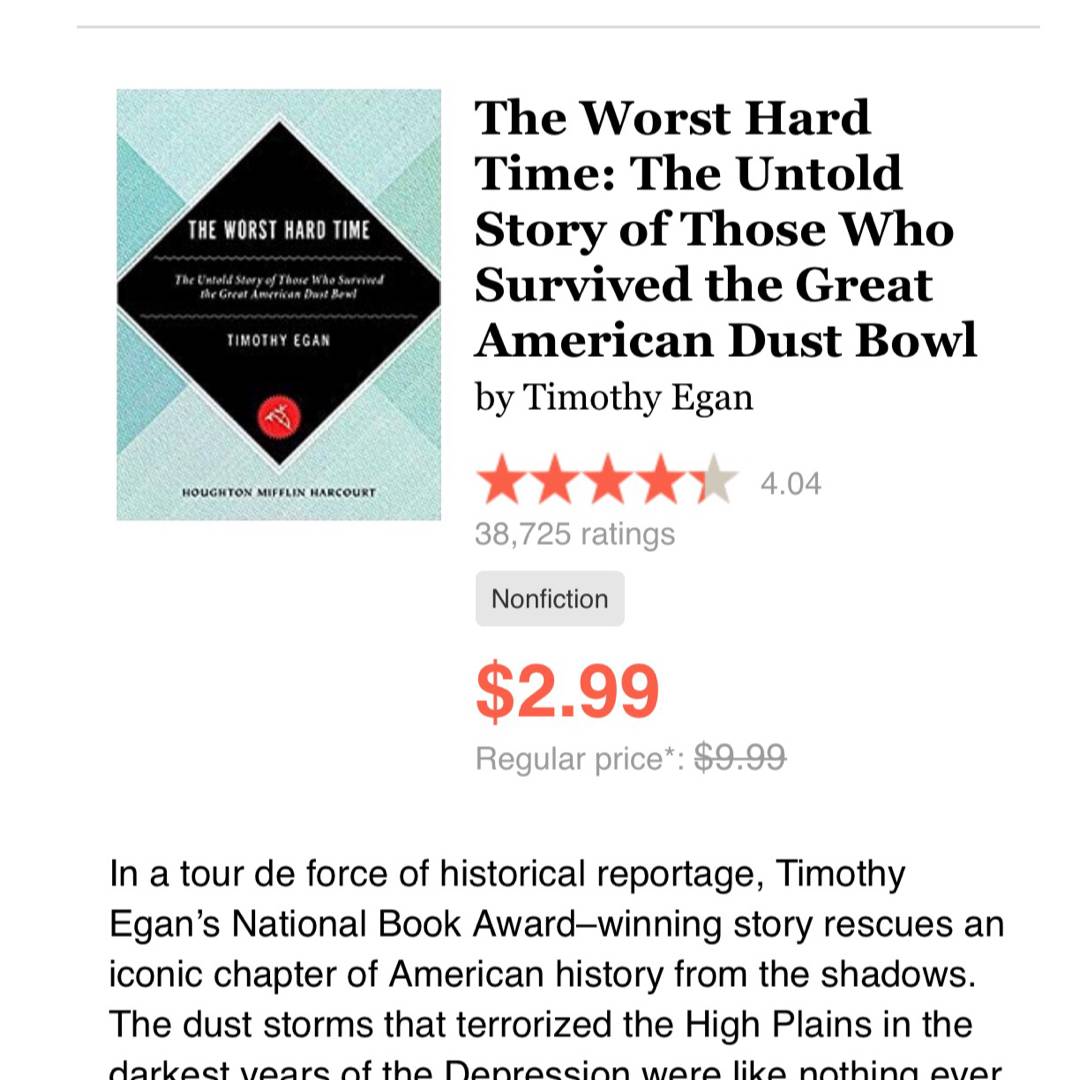Image resolution: width=1080 pixels, height=1080 pixels.
Task: Click the second red rating star
Action: [555, 481]
